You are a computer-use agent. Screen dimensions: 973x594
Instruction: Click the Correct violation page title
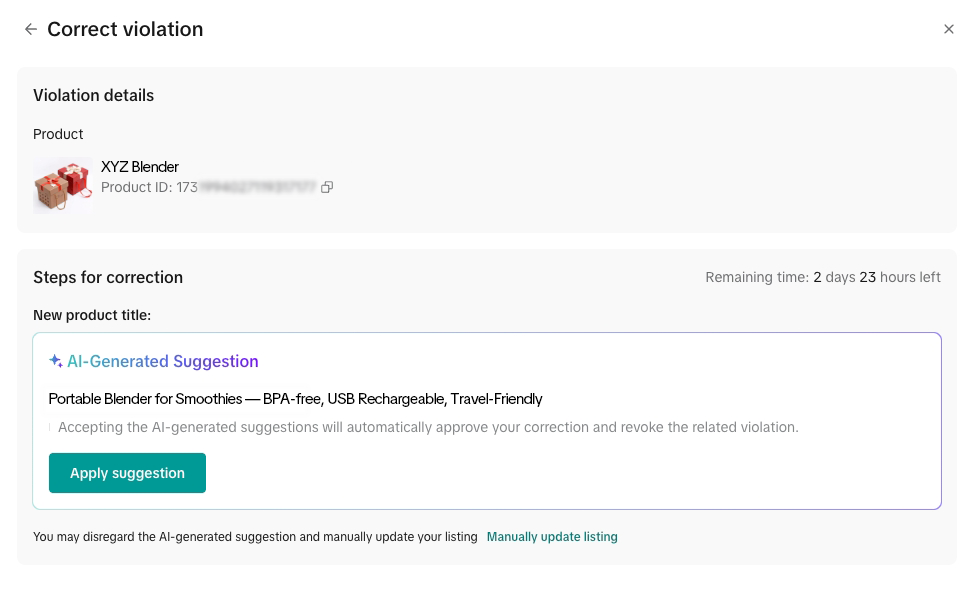coord(125,29)
